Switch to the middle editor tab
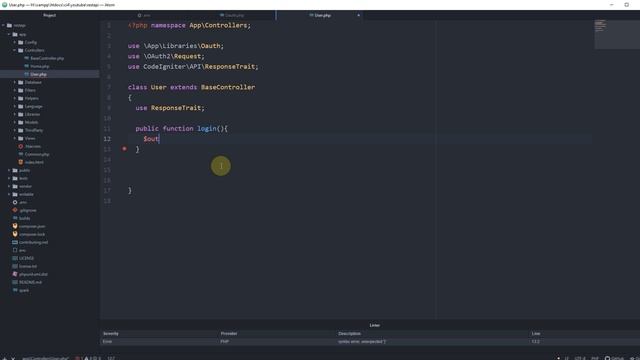Image resolution: width=640 pixels, height=360 pixels. [232, 15]
